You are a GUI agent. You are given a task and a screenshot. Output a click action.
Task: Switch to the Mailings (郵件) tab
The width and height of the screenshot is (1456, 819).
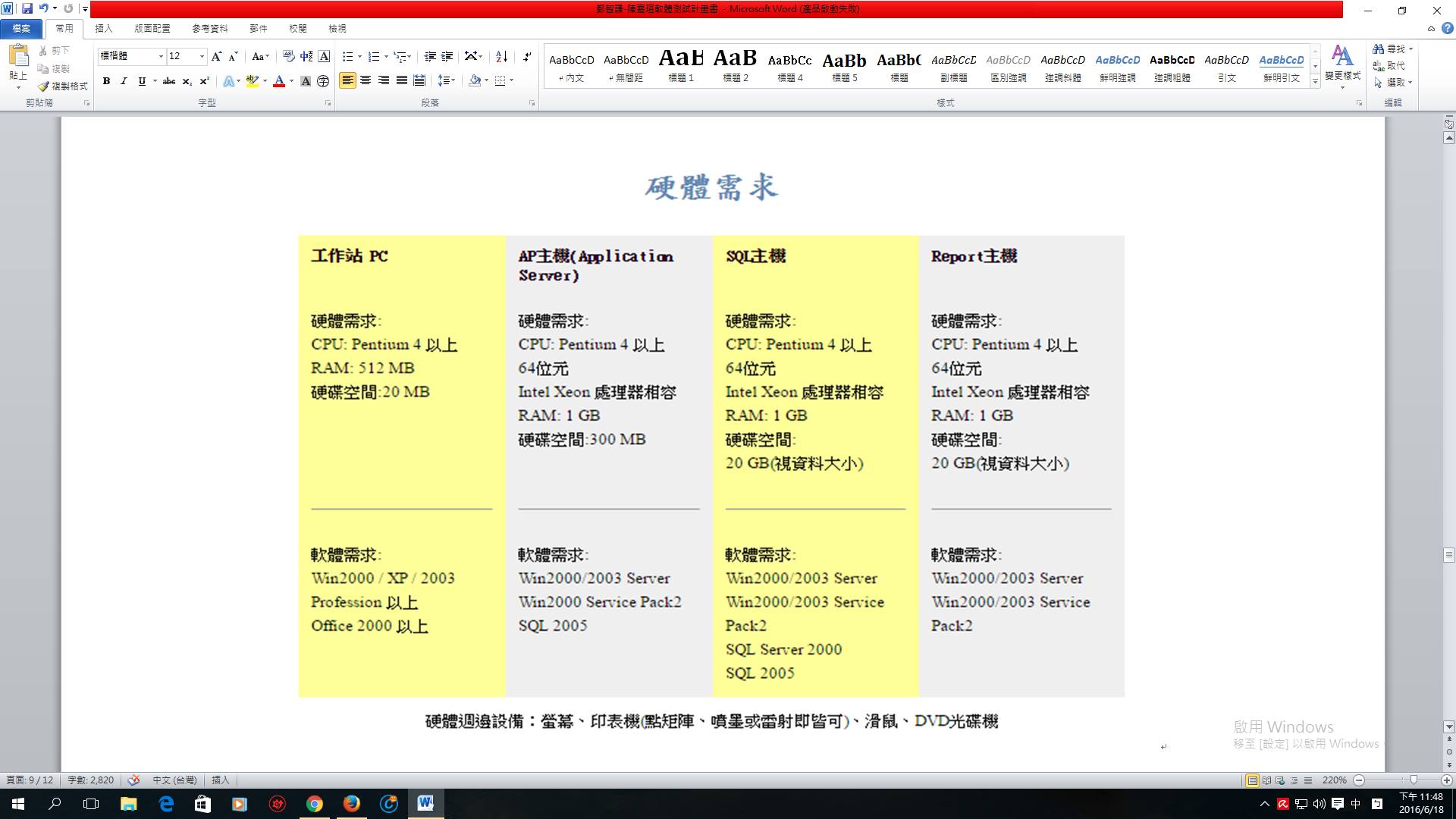pos(258,28)
